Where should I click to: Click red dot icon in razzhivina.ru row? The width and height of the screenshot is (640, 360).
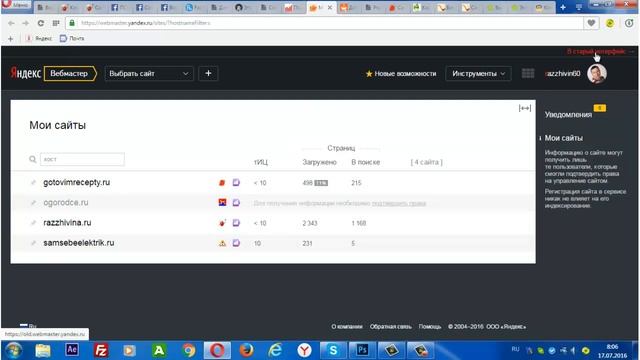[222, 223]
